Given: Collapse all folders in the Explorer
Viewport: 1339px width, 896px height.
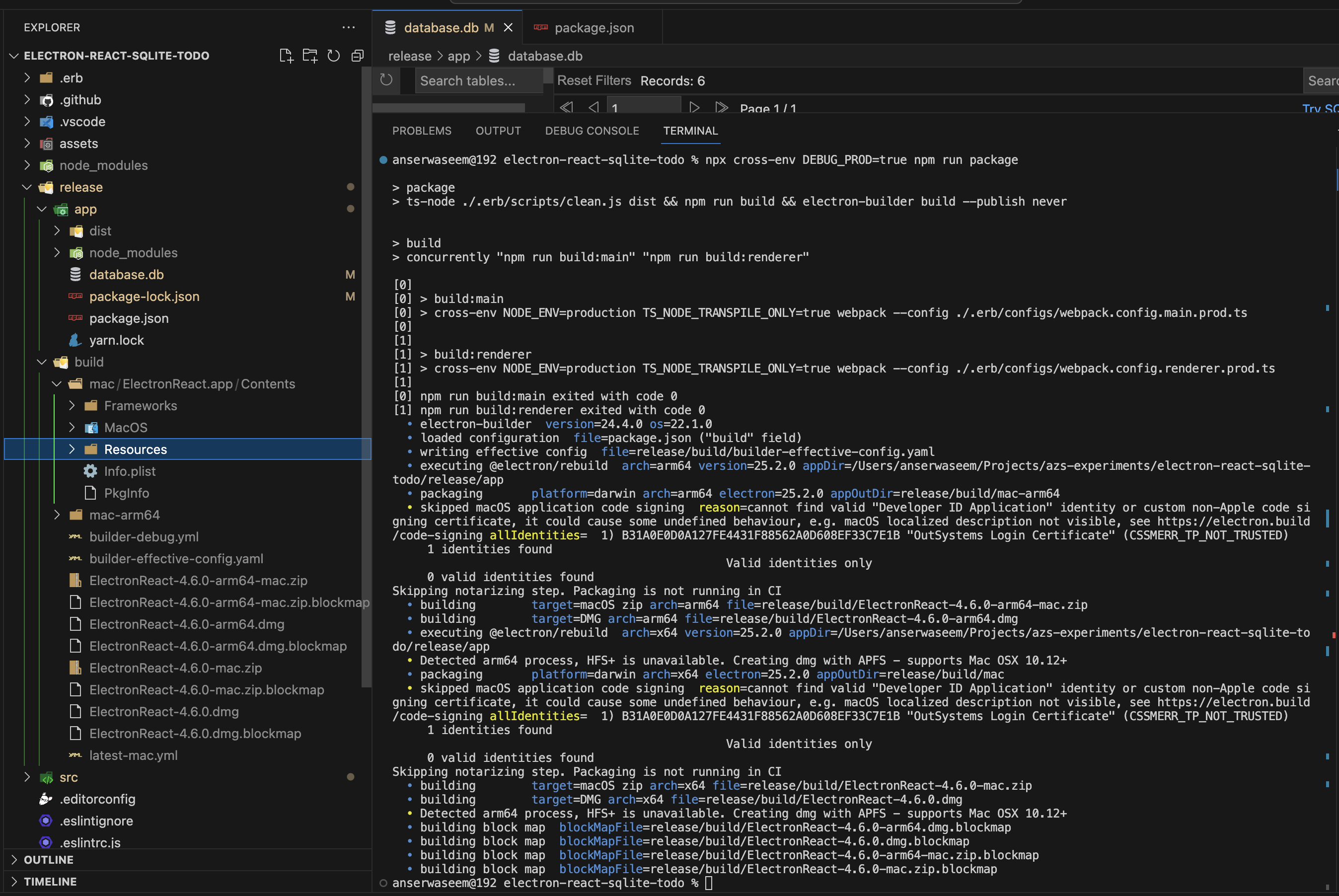Looking at the screenshot, I should pos(358,56).
